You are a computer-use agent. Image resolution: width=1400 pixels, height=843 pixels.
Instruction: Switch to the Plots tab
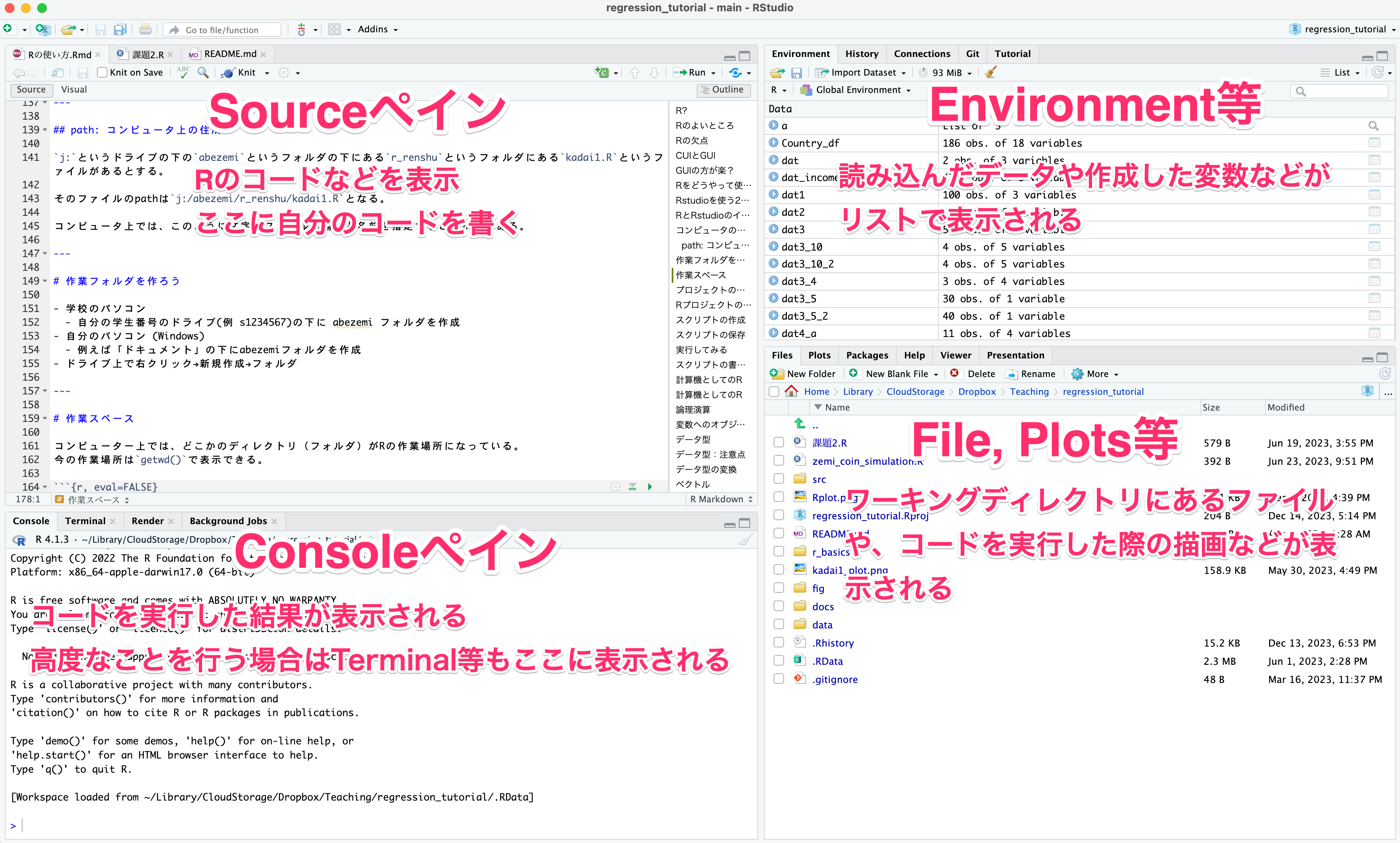[819, 355]
